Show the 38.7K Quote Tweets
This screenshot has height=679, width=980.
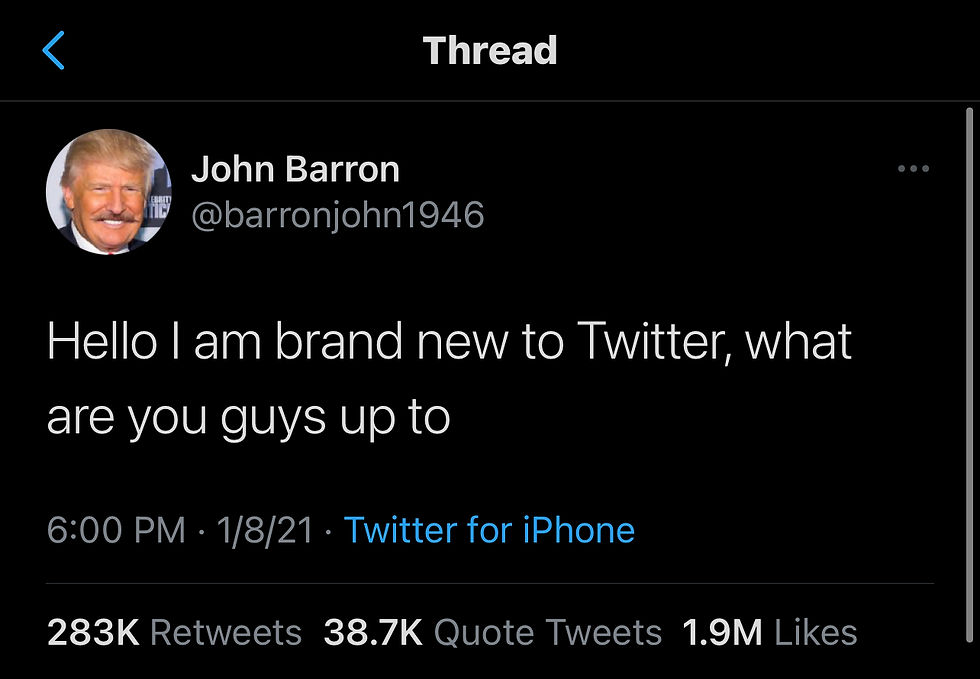pos(493,632)
